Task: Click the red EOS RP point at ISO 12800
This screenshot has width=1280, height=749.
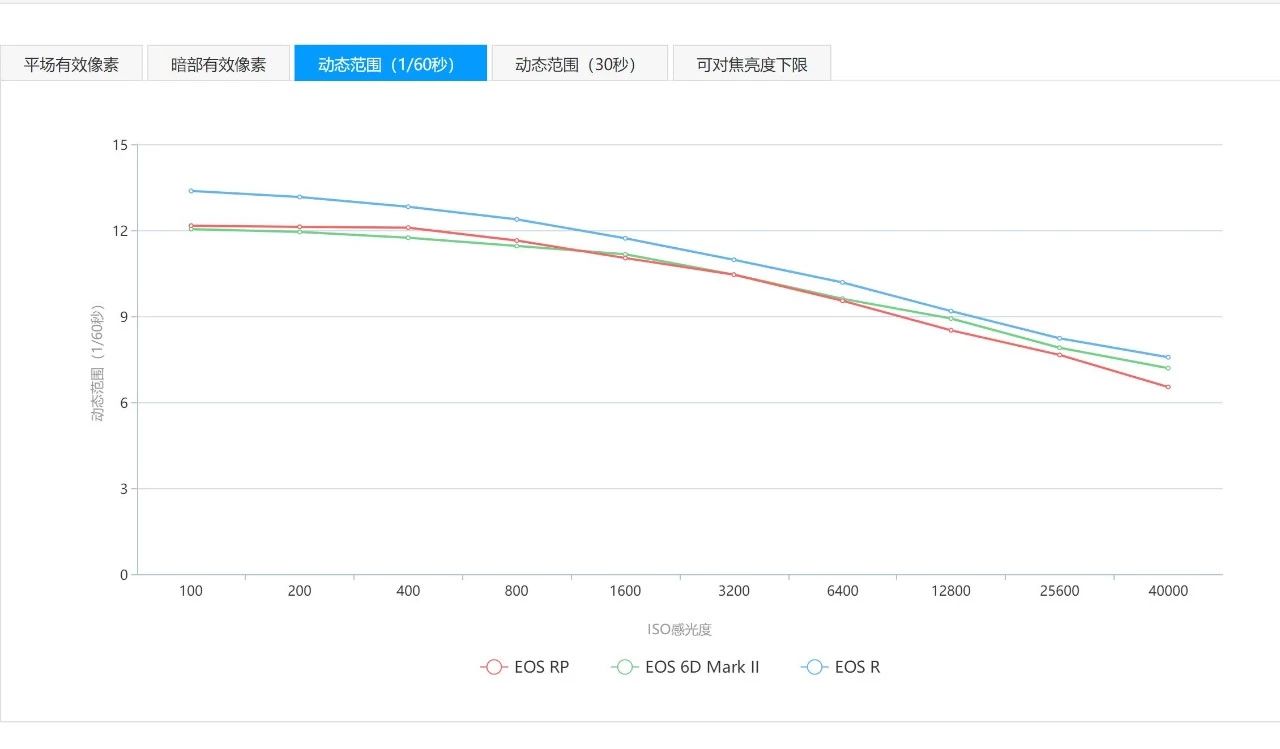Action: pos(951,330)
